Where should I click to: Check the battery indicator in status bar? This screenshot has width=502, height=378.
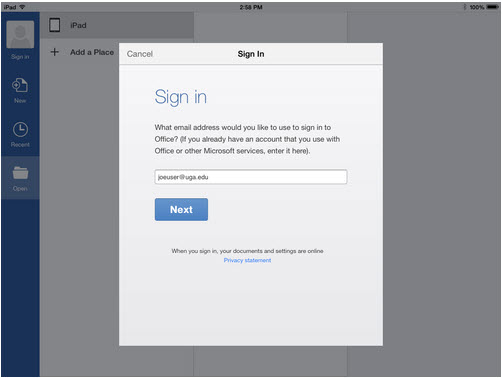[x=492, y=7]
